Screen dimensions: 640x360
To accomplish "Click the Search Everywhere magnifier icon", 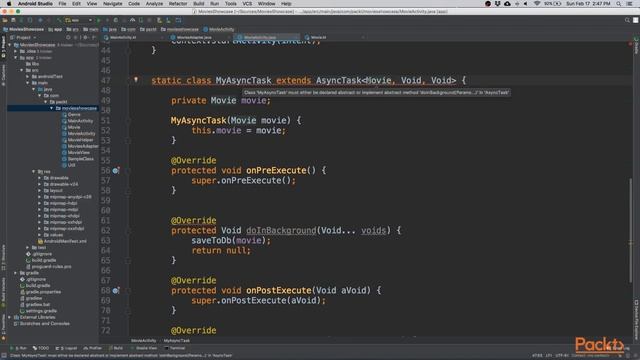I will pos(627,20).
